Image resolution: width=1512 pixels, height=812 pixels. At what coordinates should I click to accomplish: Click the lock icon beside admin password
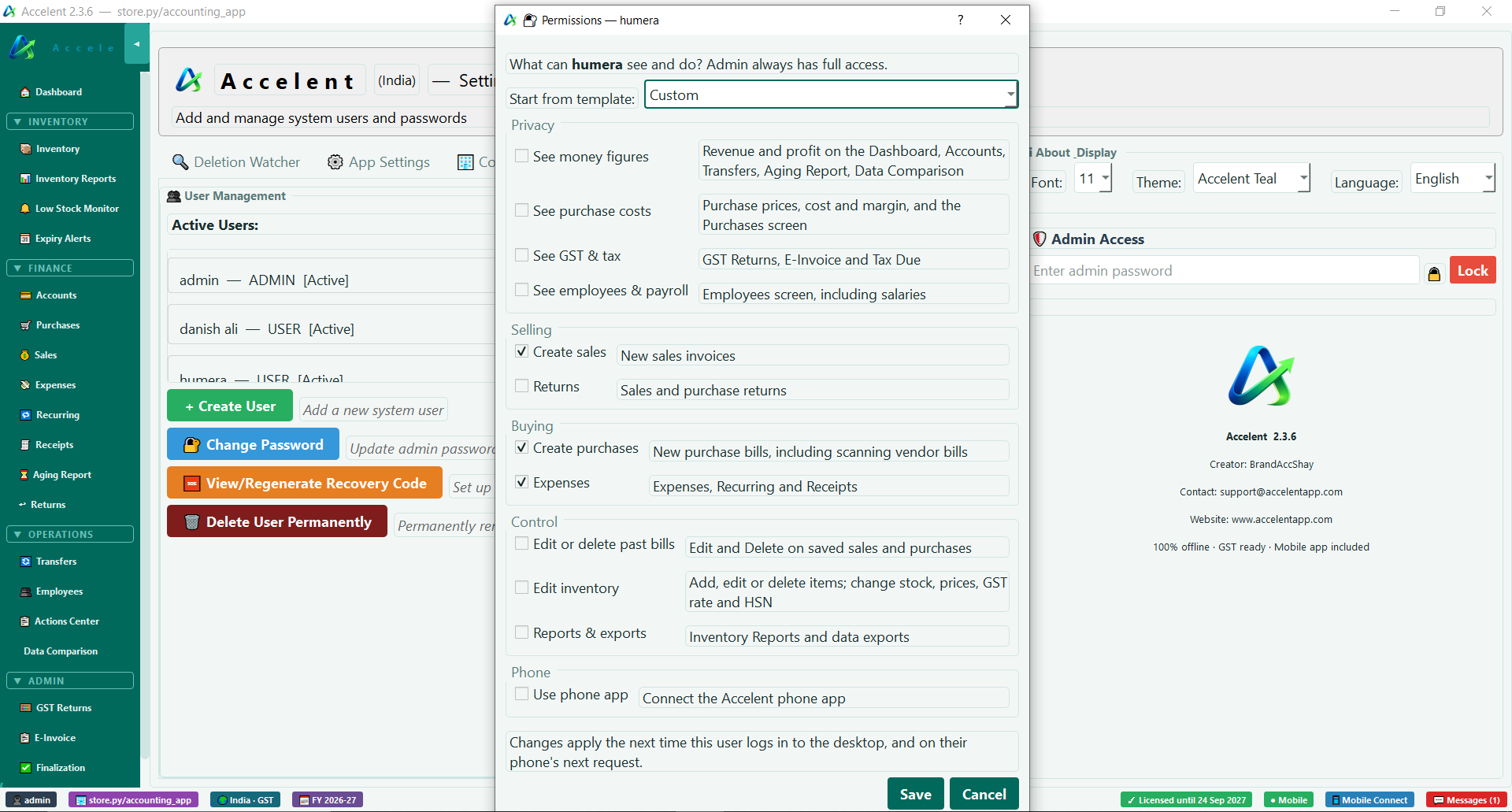[x=1434, y=273]
